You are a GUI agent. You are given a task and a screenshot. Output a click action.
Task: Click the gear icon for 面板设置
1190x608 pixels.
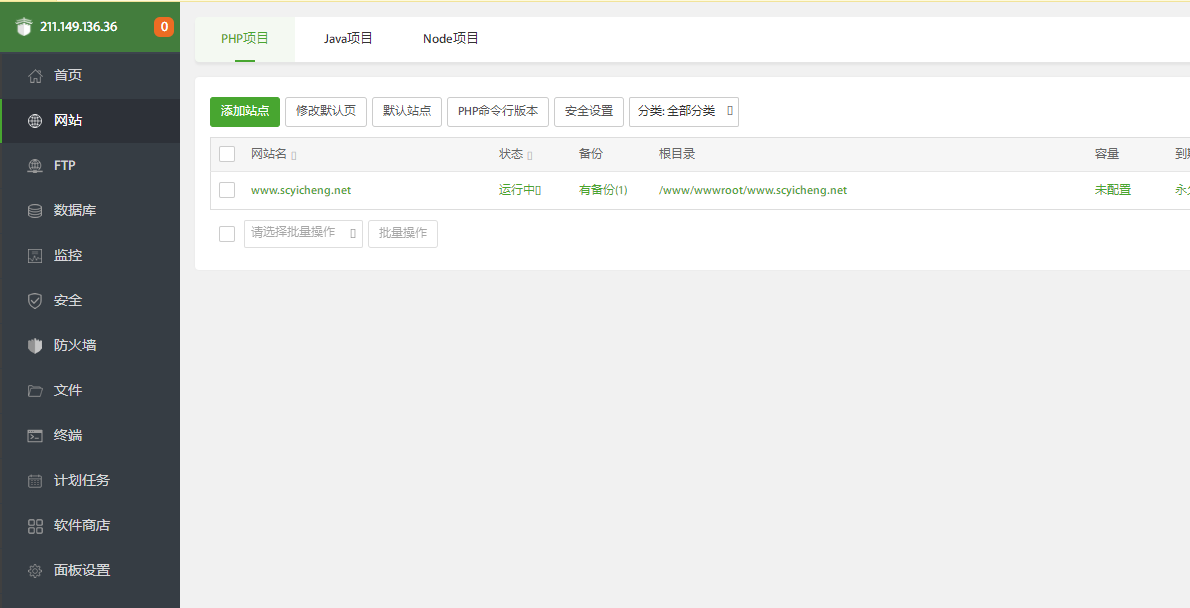pyautogui.click(x=35, y=571)
